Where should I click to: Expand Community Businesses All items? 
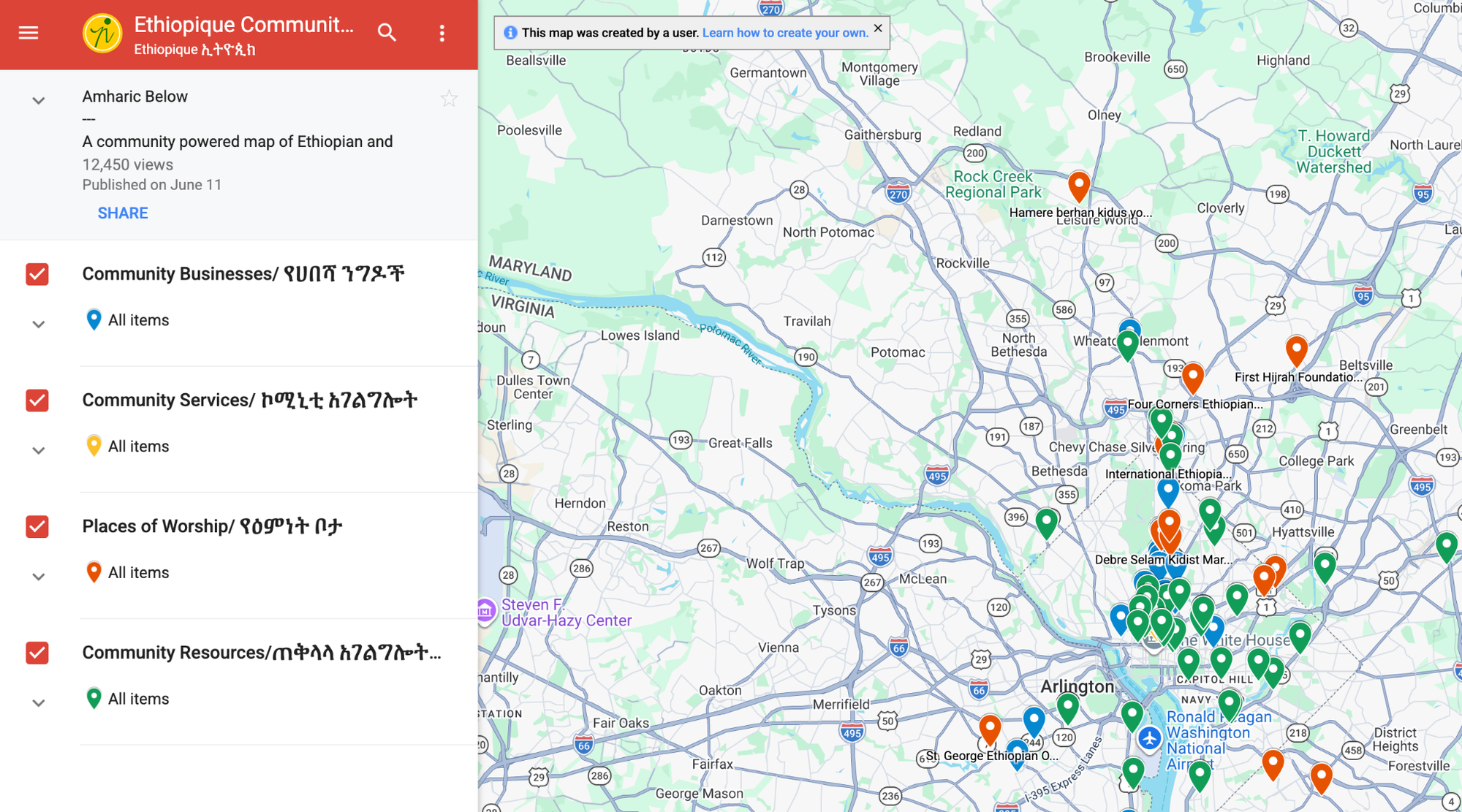point(39,325)
